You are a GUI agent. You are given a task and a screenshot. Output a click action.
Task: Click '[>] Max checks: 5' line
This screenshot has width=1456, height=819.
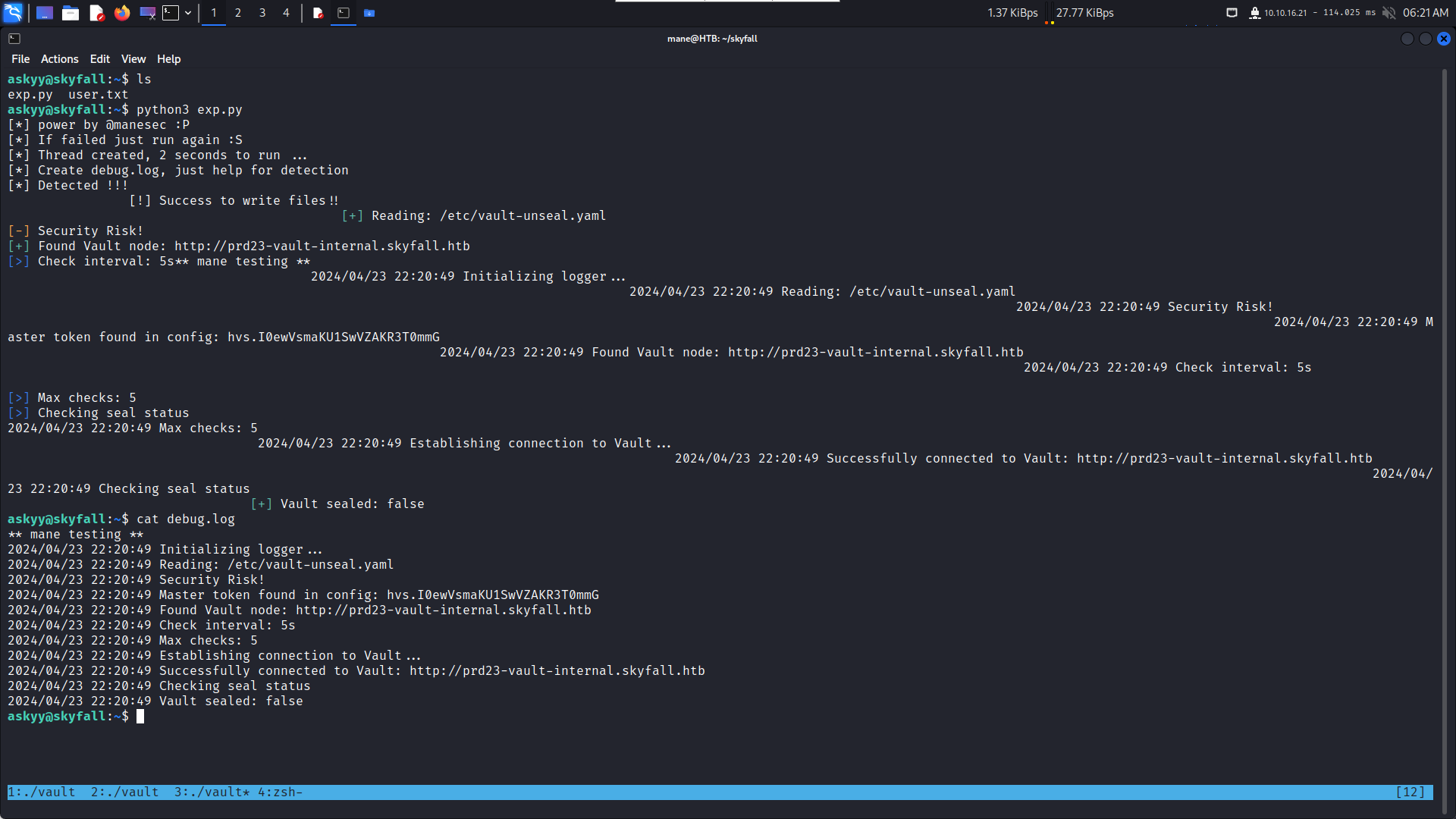[x=72, y=398]
